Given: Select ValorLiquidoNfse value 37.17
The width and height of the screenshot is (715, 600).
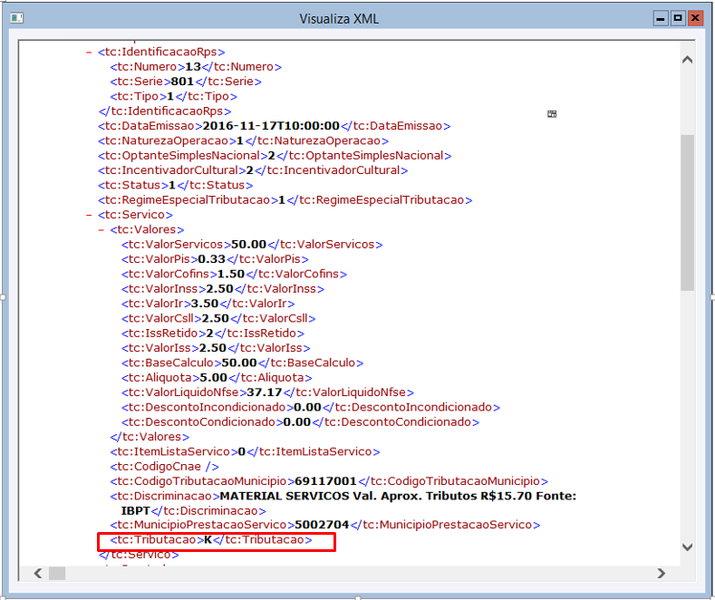Looking at the screenshot, I should coord(264,393).
